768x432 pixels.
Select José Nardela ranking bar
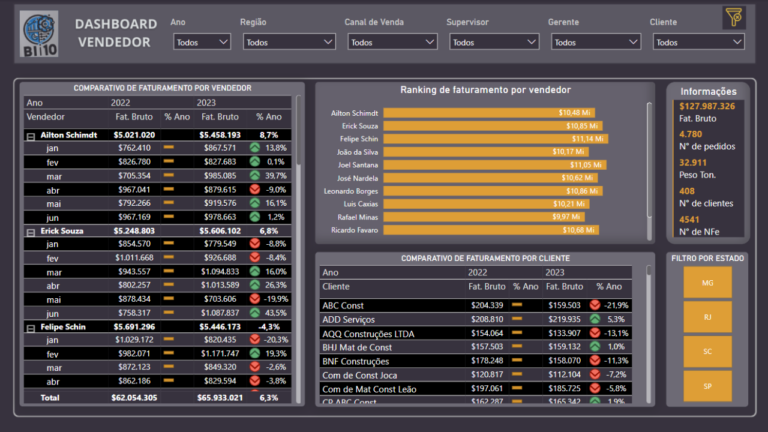pyautogui.click(x=490, y=178)
